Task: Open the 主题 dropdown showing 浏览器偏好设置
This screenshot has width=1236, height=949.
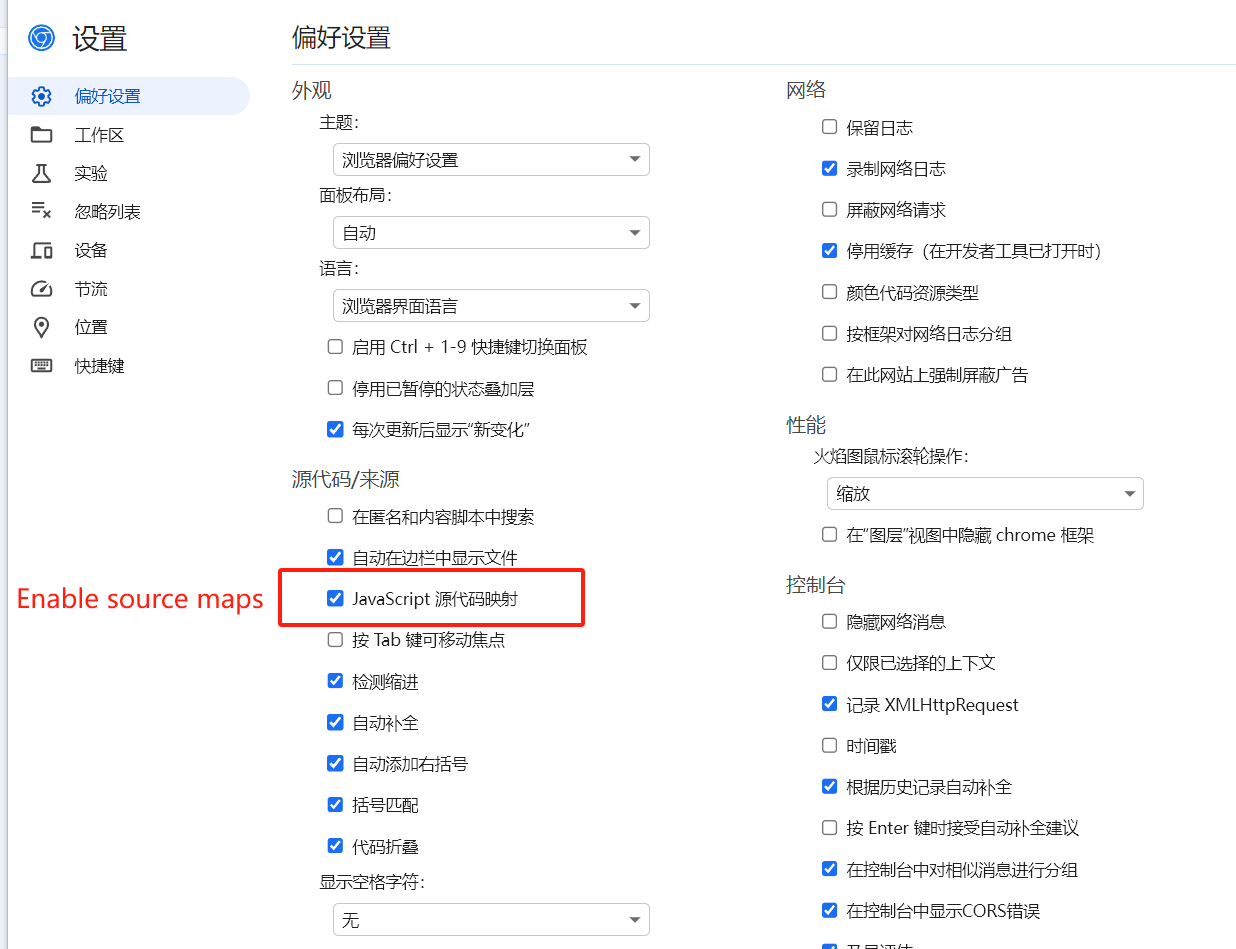Action: [490, 160]
